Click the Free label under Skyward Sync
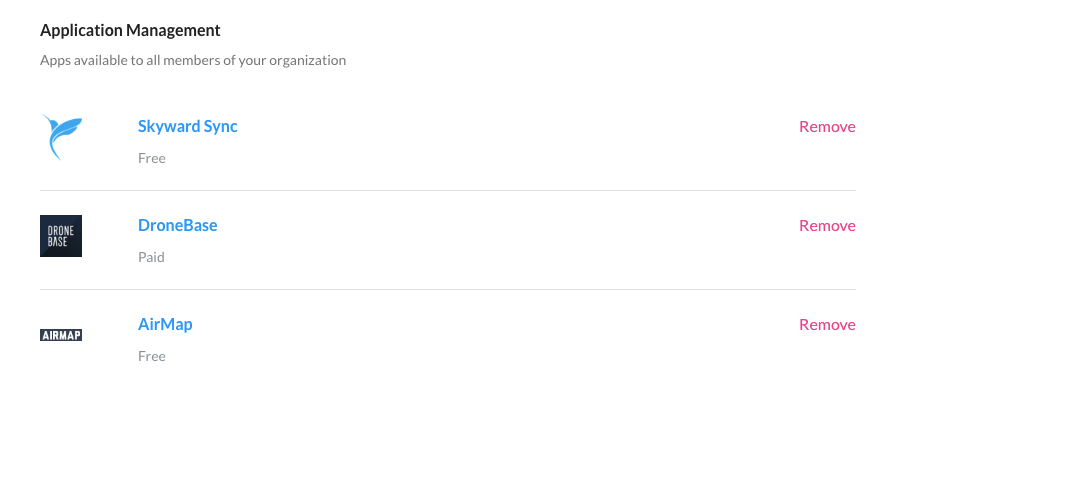The width and height of the screenshot is (1081, 480). [152, 158]
